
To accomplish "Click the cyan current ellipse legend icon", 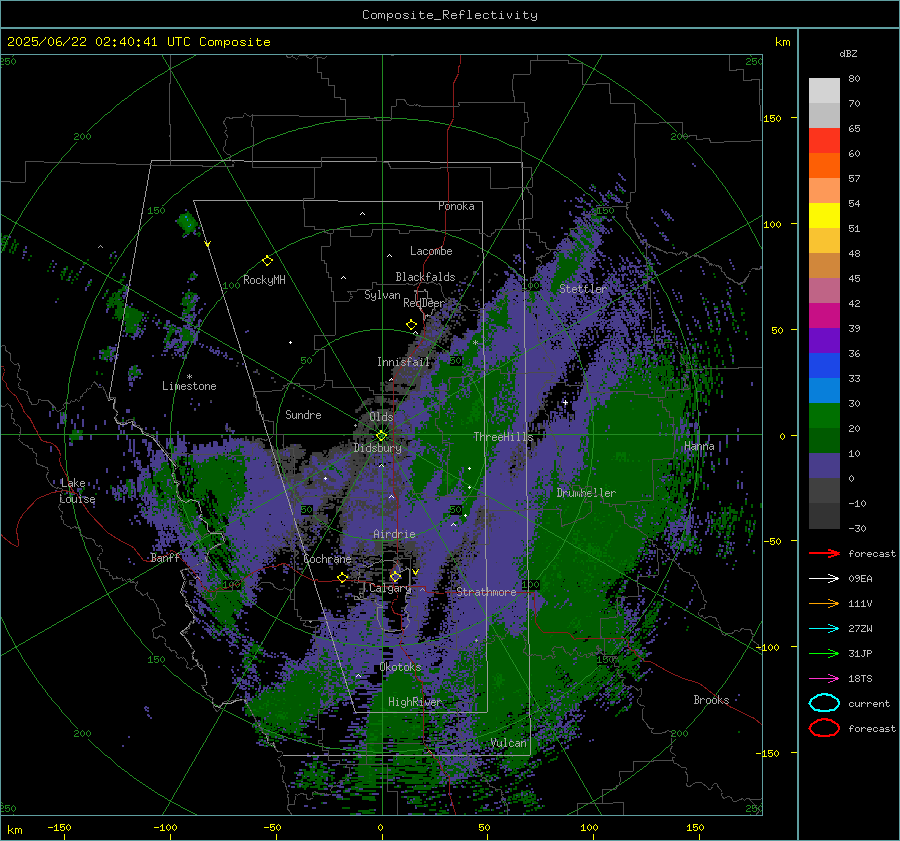I will pyautogui.click(x=824, y=703).
